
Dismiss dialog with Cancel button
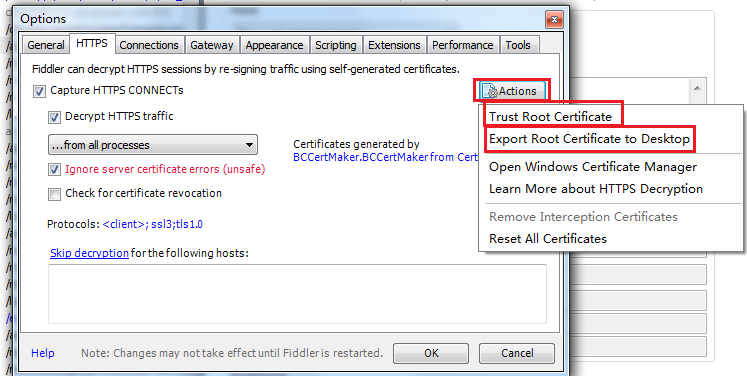pyautogui.click(x=517, y=353)
